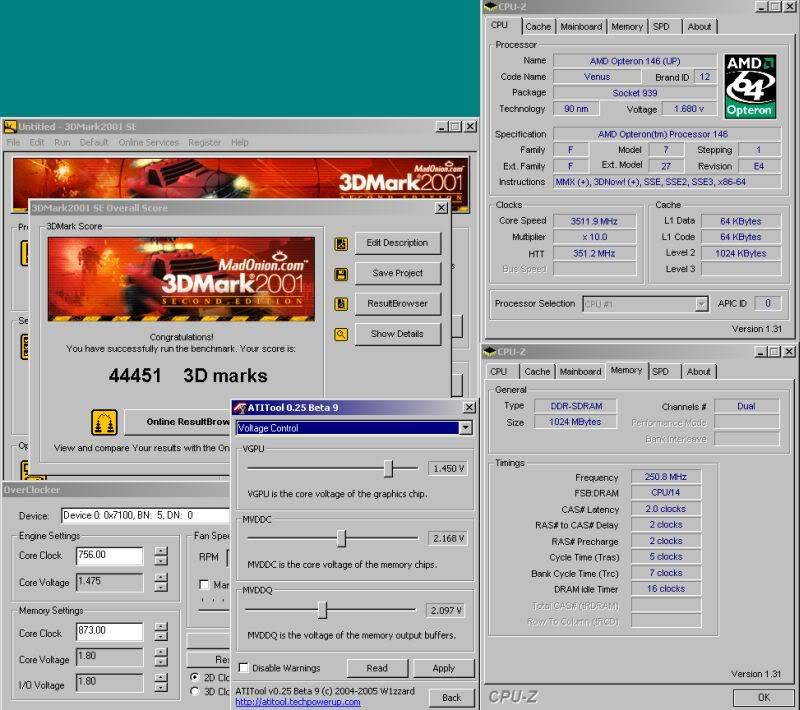The width and height of the screenshot is (800, 710).
Task: Close the ATITool window
Action: [x=469, y=407]
